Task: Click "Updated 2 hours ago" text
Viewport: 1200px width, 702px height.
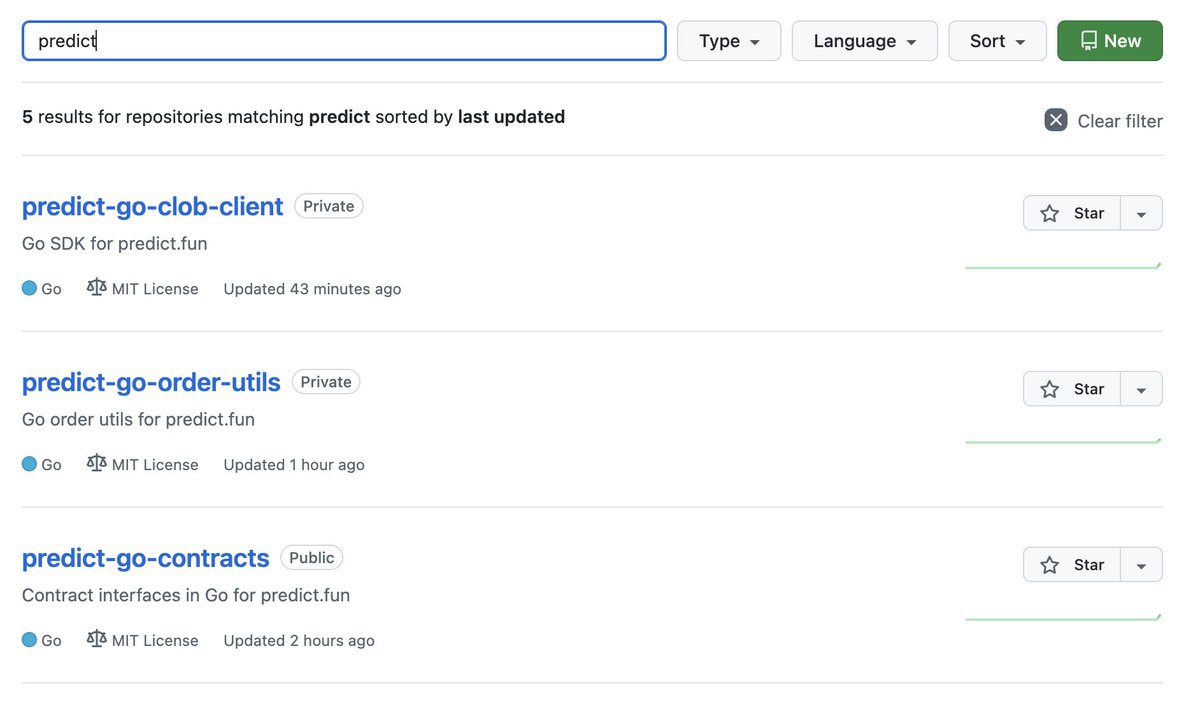Action: pyautogui.click(x=299, y=641)
